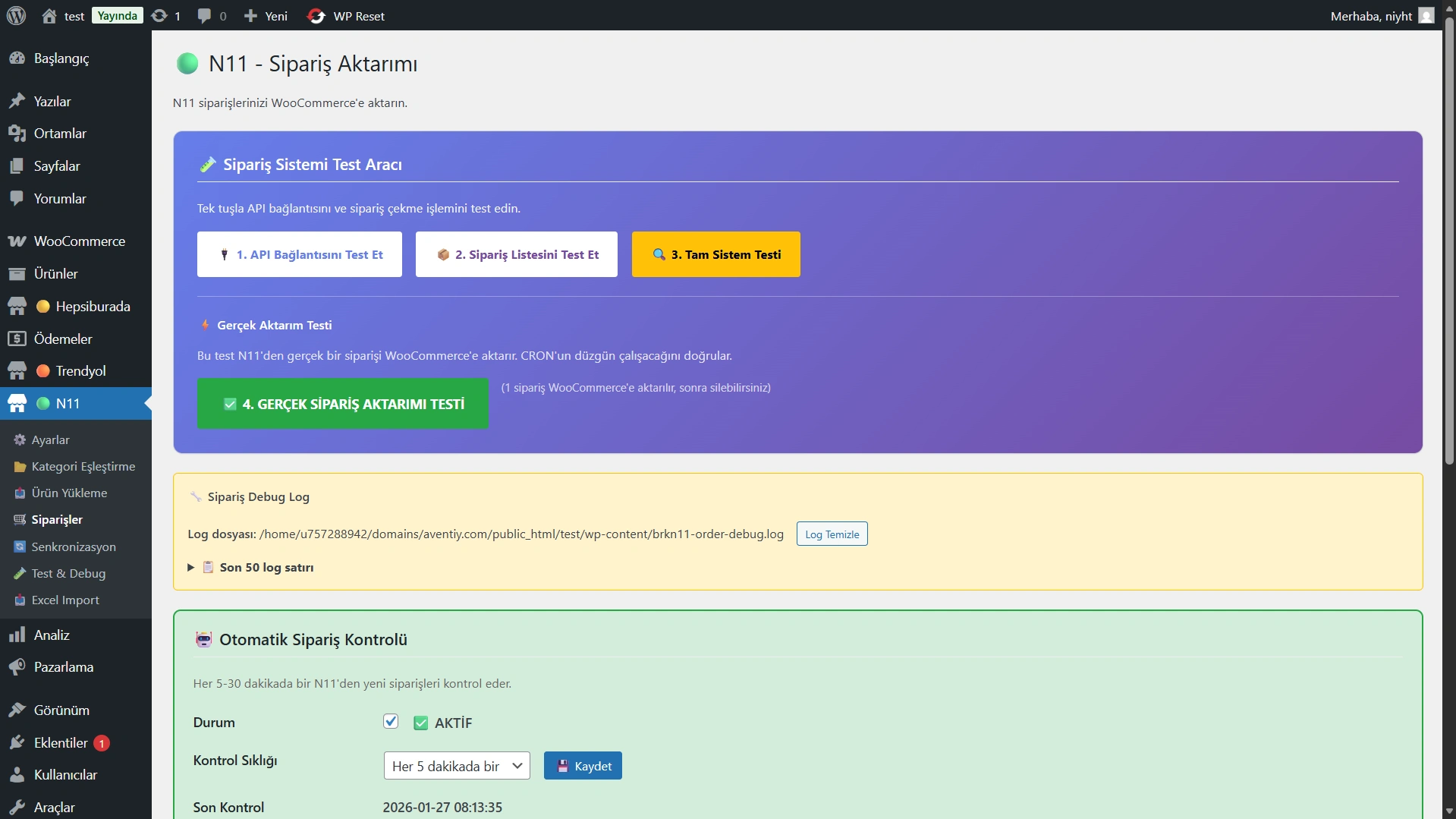1456x819 pixels.
Task: Open the Yeni menu in the admin bar
Action: point(266,16)
